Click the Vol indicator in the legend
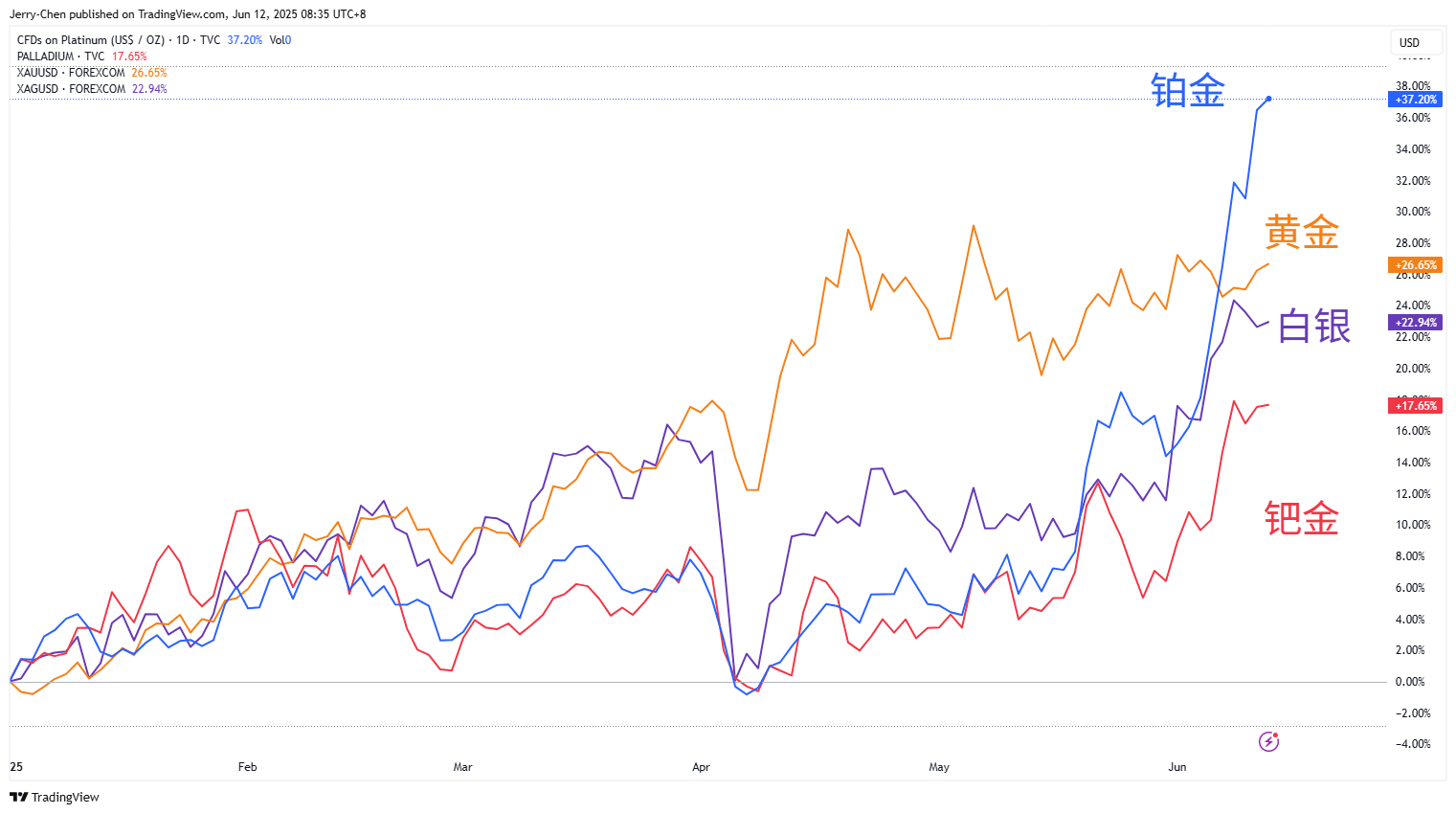This screenshot has width=1456, height=814. pyautogui.click(x=280, y=40)
